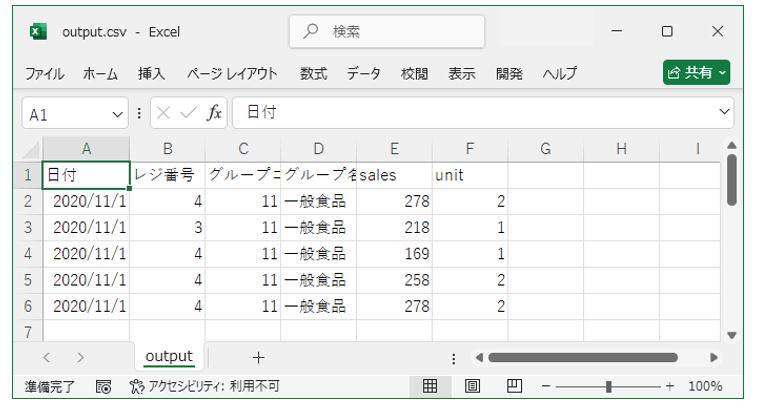Select the unit header cell
This screenshot has width=759, height=411.
click(x=470, y=175)
